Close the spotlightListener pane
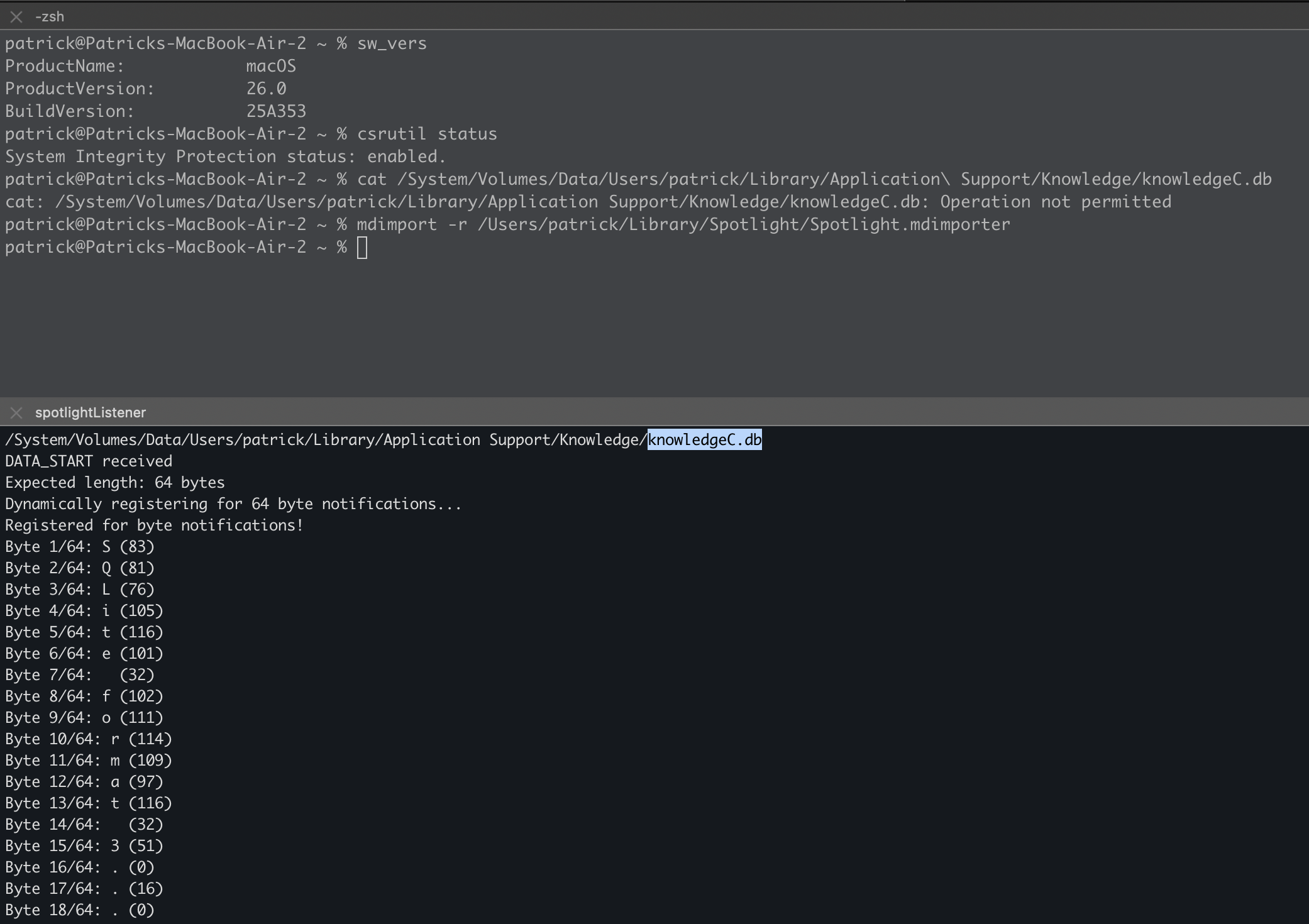Viewport: 1309px width, 924px height. click(17, 413)
